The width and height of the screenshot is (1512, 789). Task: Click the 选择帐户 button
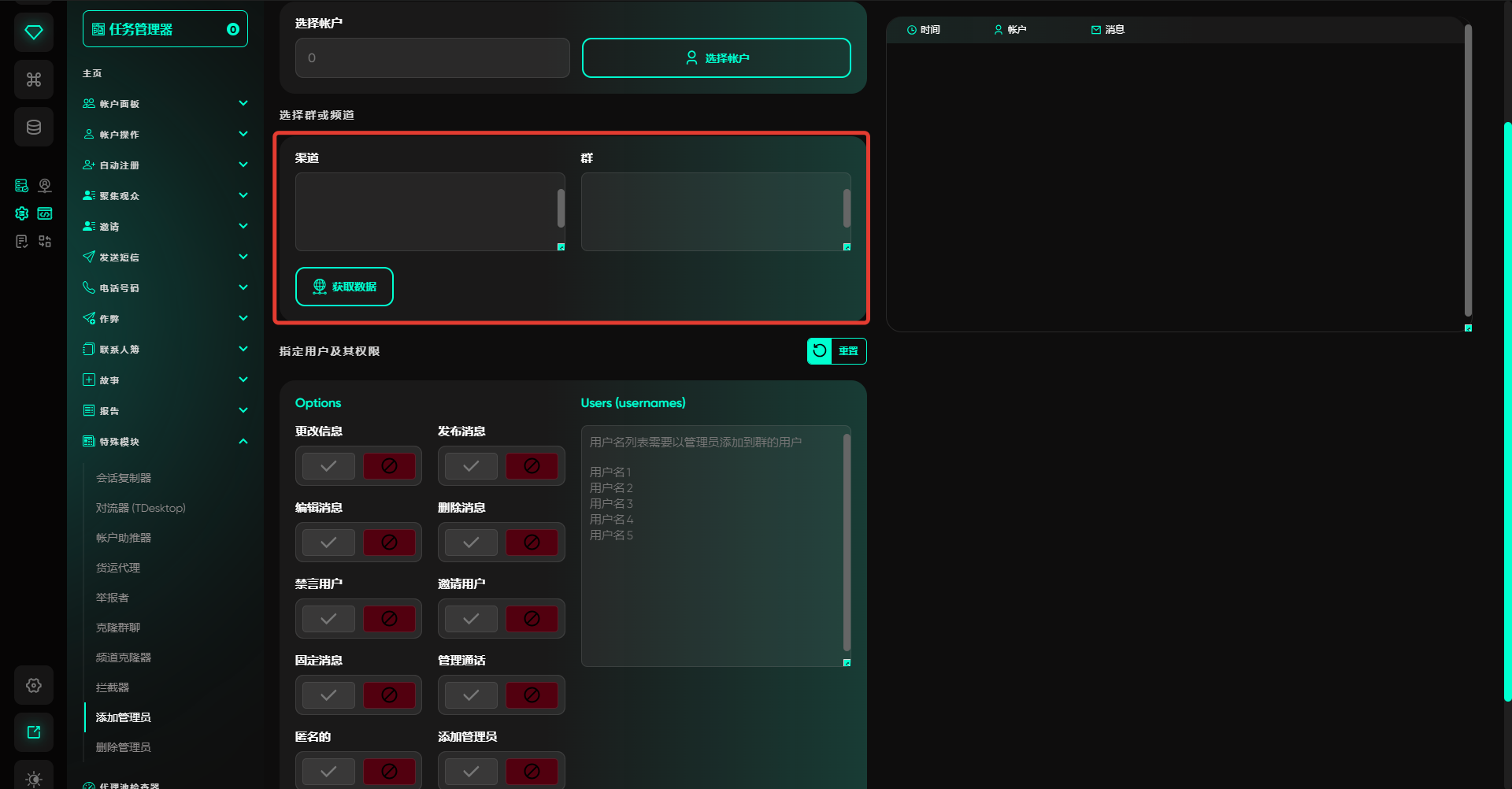[716, 58]
